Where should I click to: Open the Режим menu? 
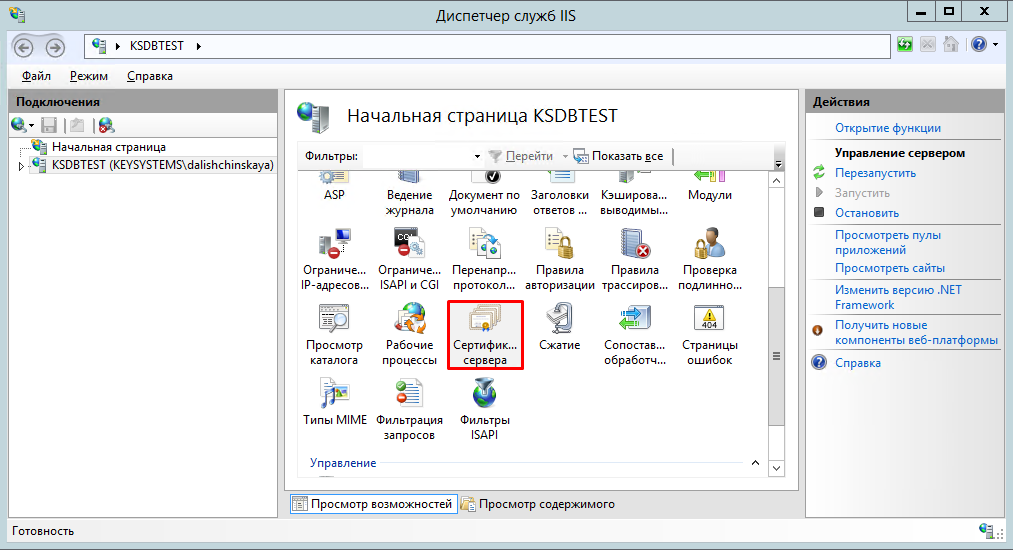(89, 76)
